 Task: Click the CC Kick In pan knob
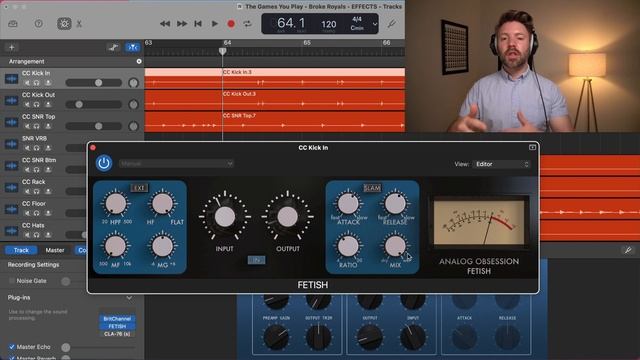click(133, 83)
